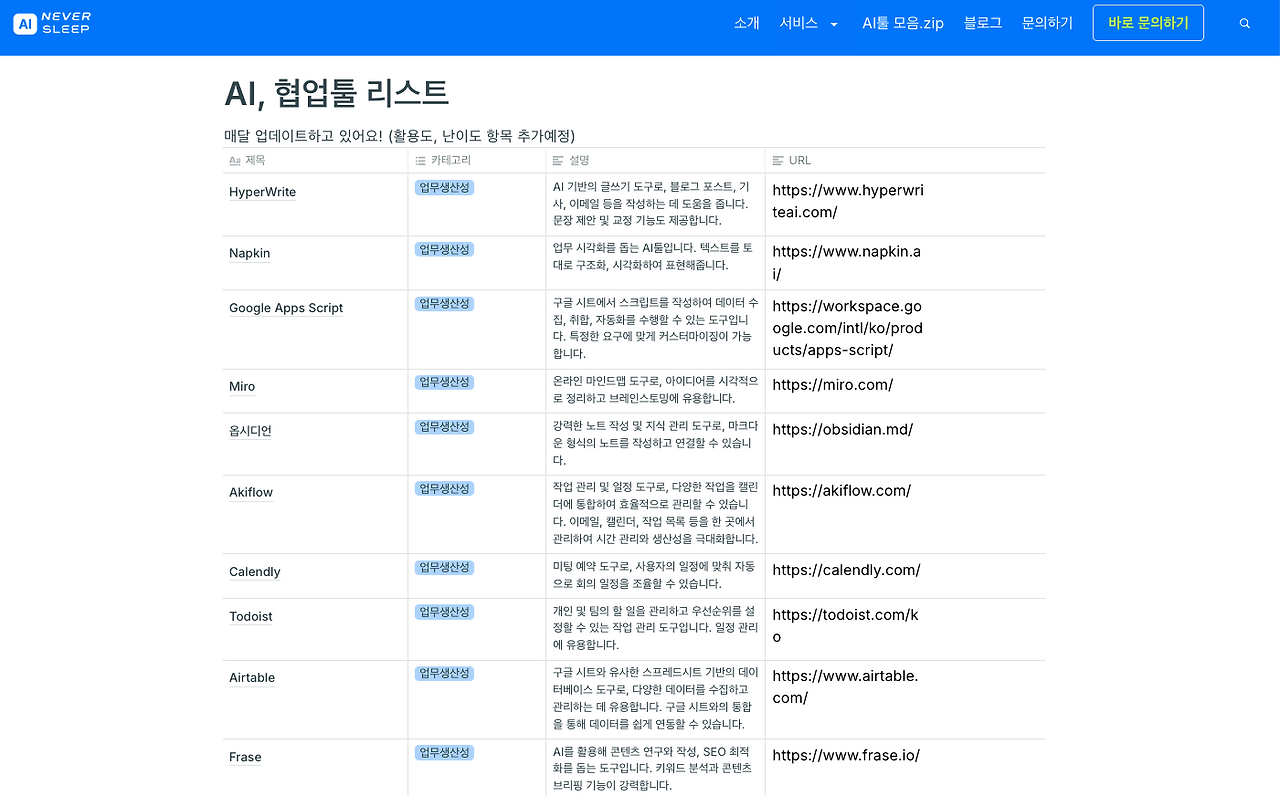Open the Todoist title link

point(251,616)
